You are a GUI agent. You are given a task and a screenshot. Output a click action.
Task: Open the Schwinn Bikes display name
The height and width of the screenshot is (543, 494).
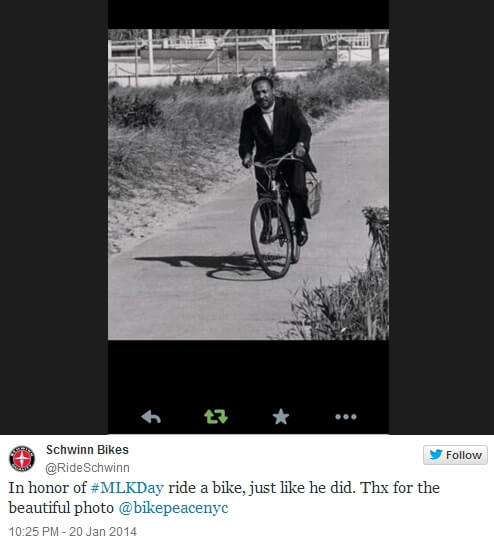pos(87,450)
